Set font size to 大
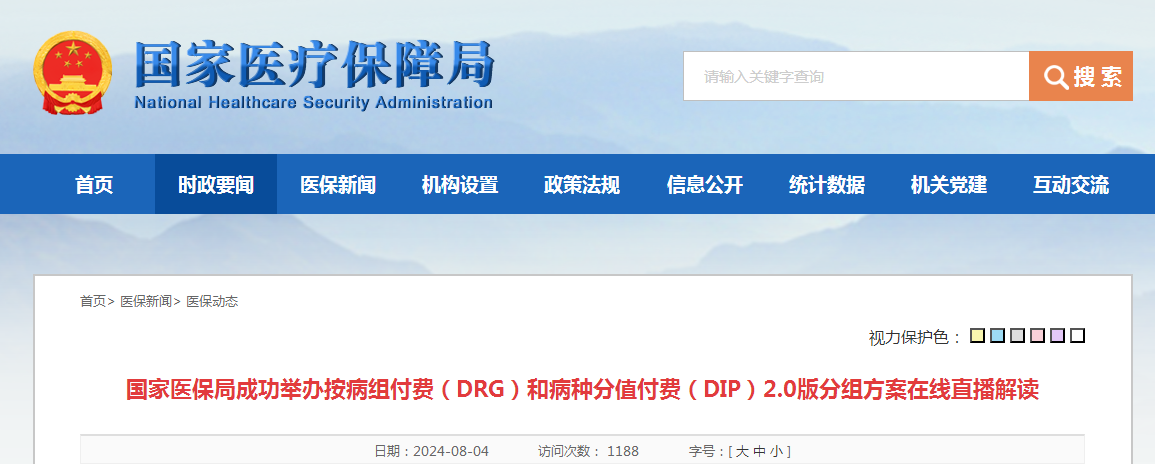Image resolution: width=1155 pixels, height=464 pixels. [x=742, y=451]
